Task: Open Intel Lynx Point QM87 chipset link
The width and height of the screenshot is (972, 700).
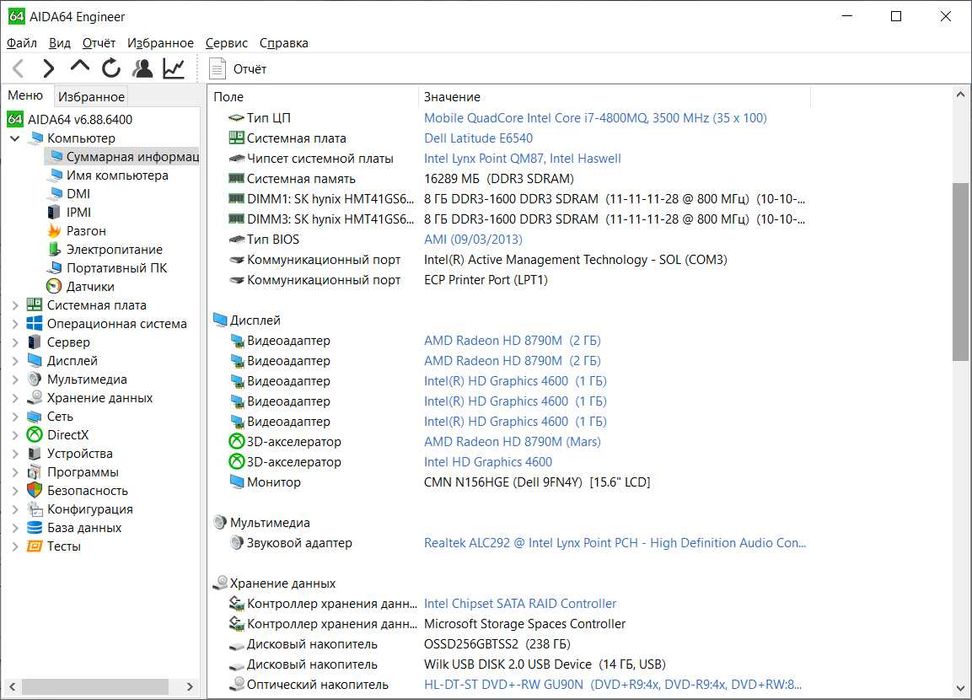Action: (522, 159)
